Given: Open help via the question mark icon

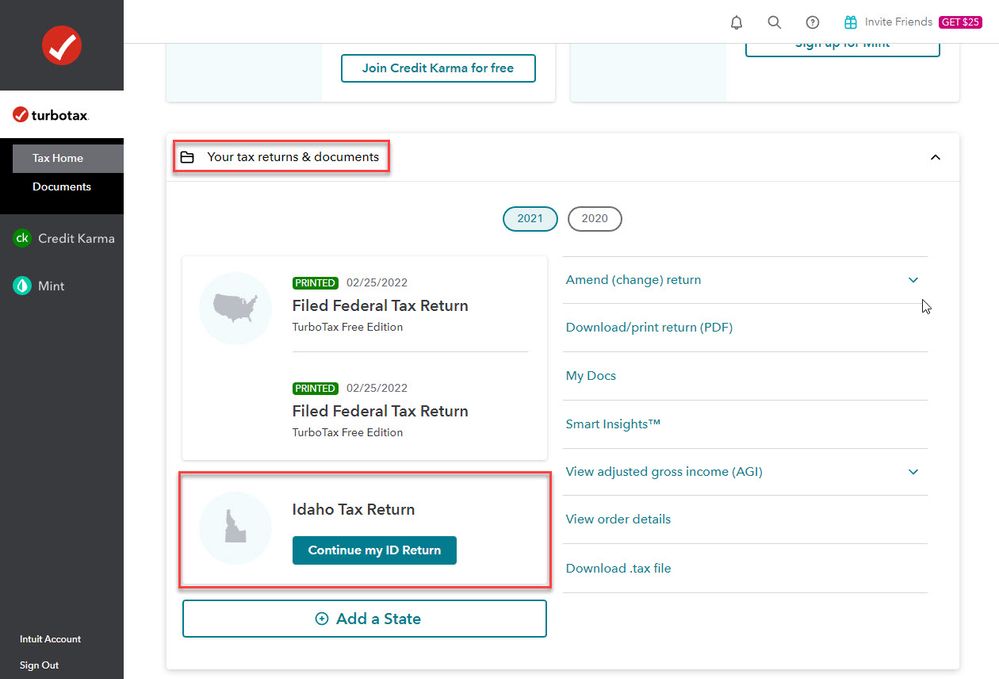Looking at the screenshot, I should (x=812, y=22).
